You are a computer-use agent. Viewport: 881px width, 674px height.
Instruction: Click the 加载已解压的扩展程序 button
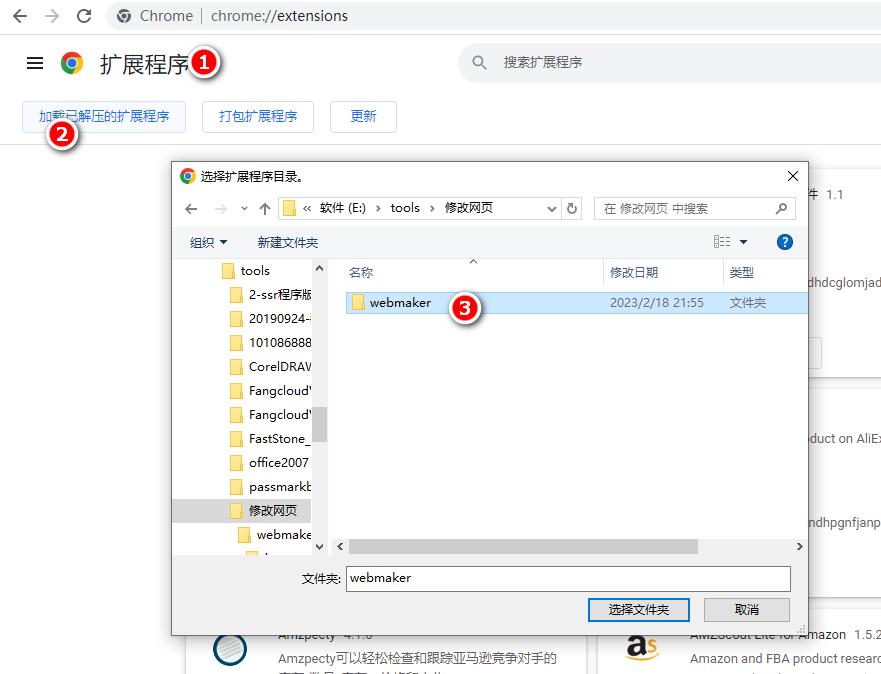pyautogui.click(x=103, y=116)
